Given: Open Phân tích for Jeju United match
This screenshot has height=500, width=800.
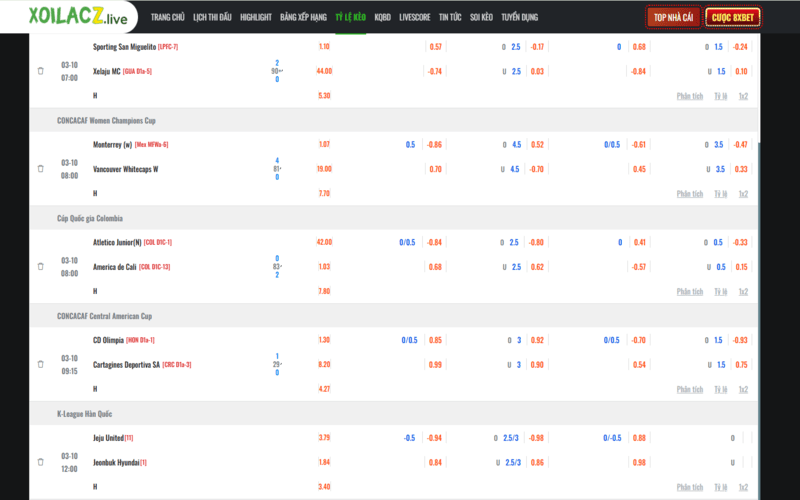Looking at the screenshot, I should 690,487.
